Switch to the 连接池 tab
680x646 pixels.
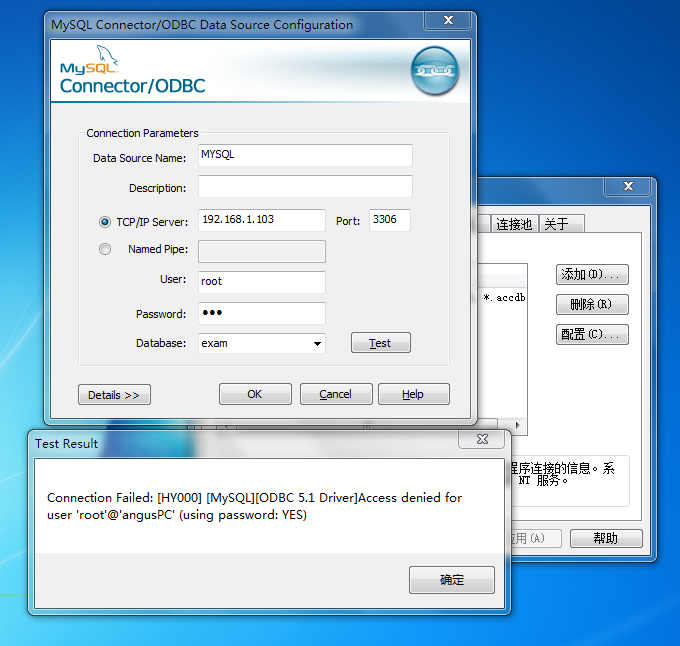tap(514, 224)
